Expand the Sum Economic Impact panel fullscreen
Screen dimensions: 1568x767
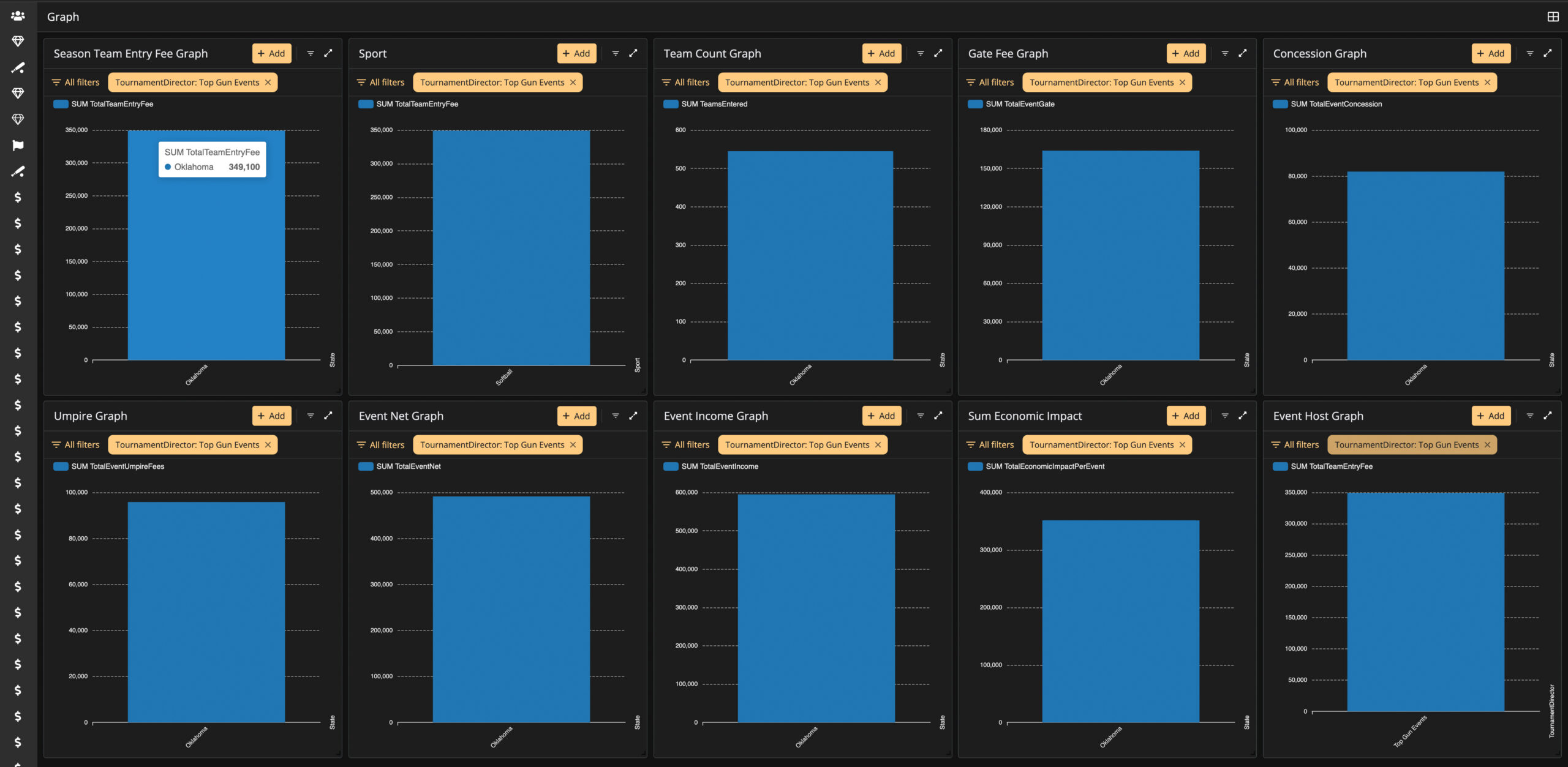point(1243,416)
